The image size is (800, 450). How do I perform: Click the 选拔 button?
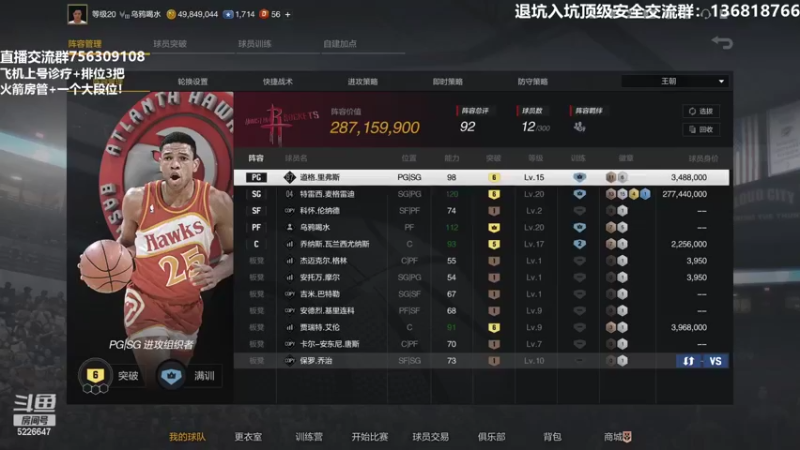click(x=701, y=111)
